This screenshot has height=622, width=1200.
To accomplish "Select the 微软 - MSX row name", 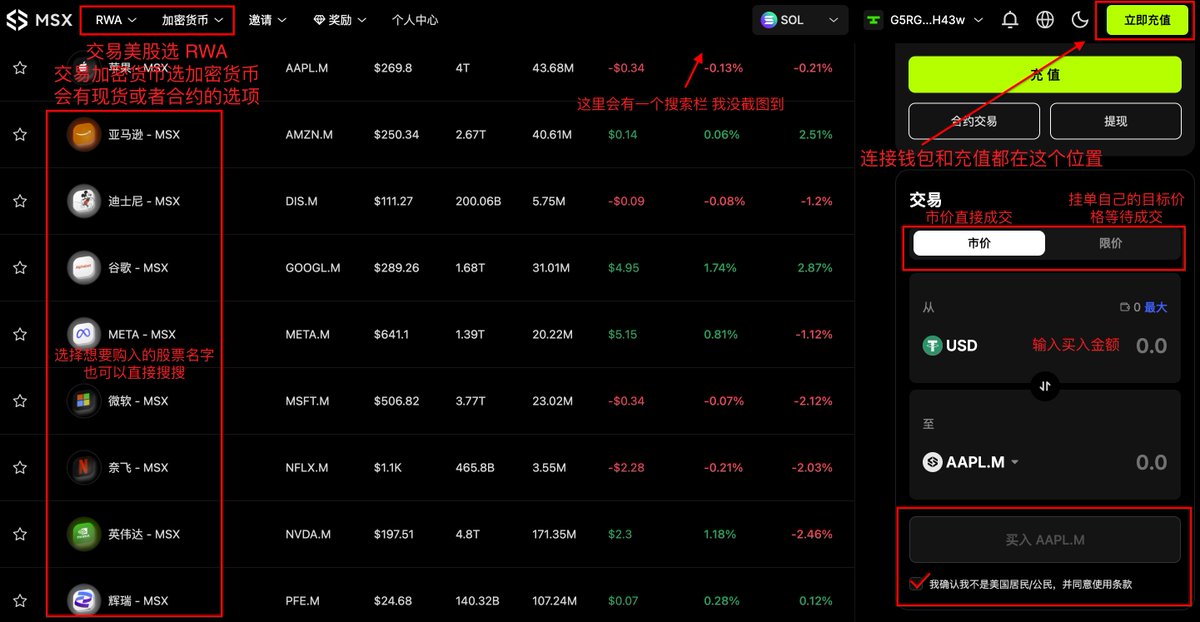I will [x=138, y=401].
